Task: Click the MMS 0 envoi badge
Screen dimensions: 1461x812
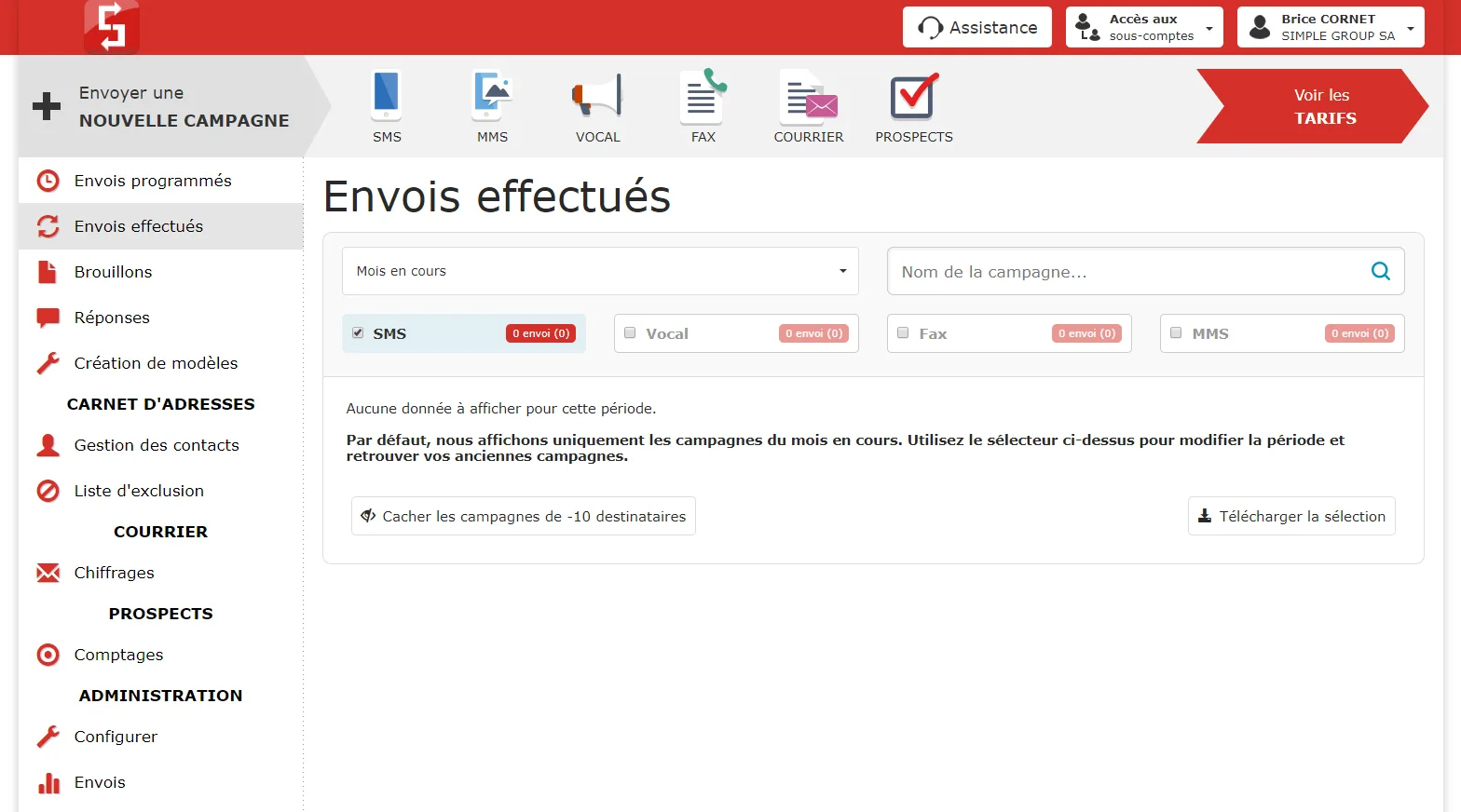Action: 1359,333
